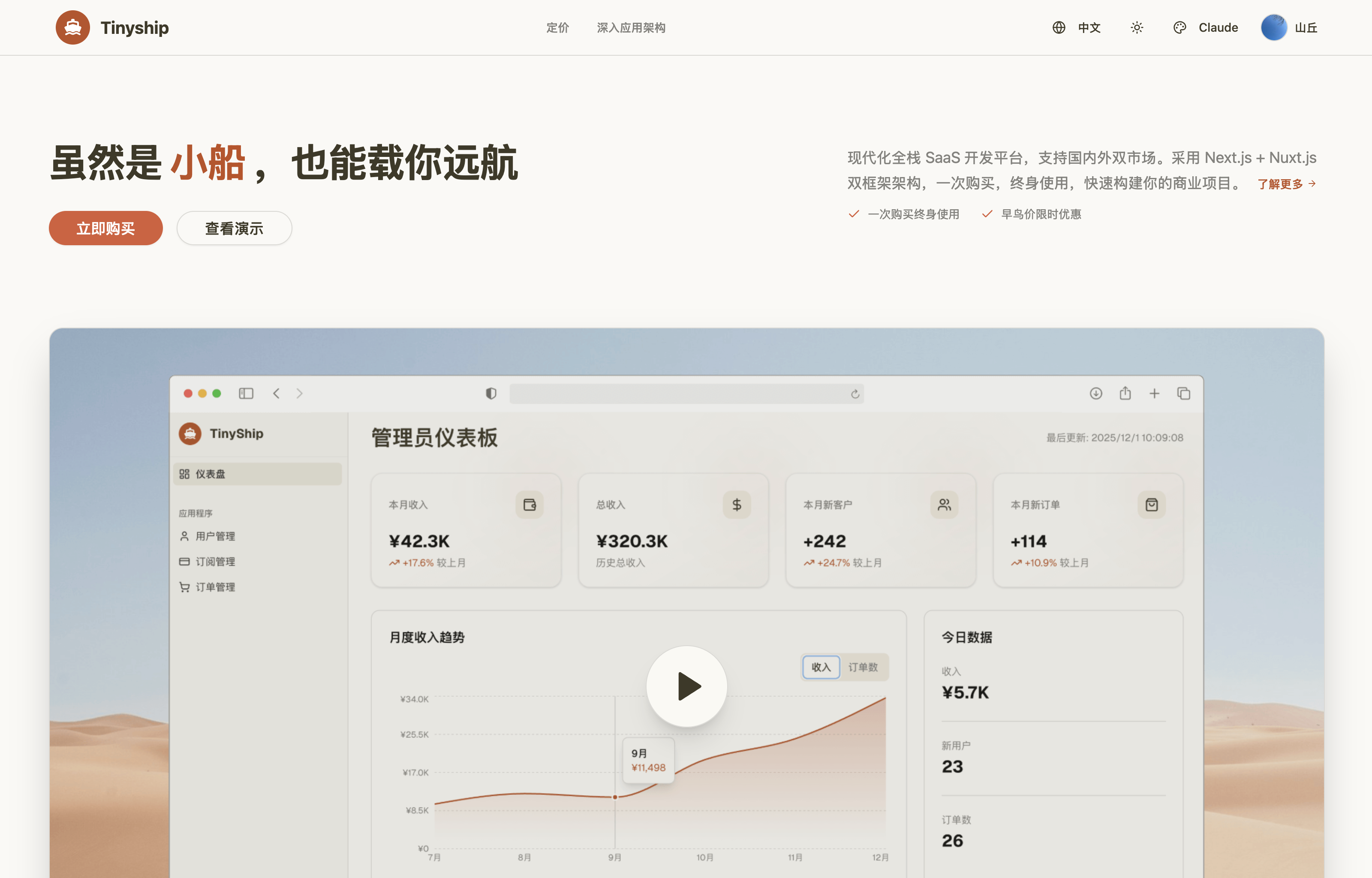Image resolution: width=1372 pixels, height=878 pixels.
Task: Switch chart to 订单数 view
Action: point(862,667)
